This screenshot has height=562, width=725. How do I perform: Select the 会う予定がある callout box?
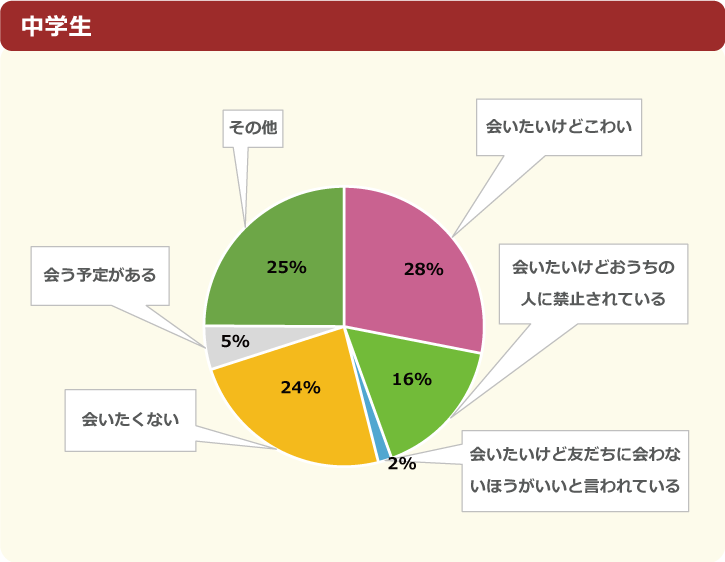[x=100, y=276]
